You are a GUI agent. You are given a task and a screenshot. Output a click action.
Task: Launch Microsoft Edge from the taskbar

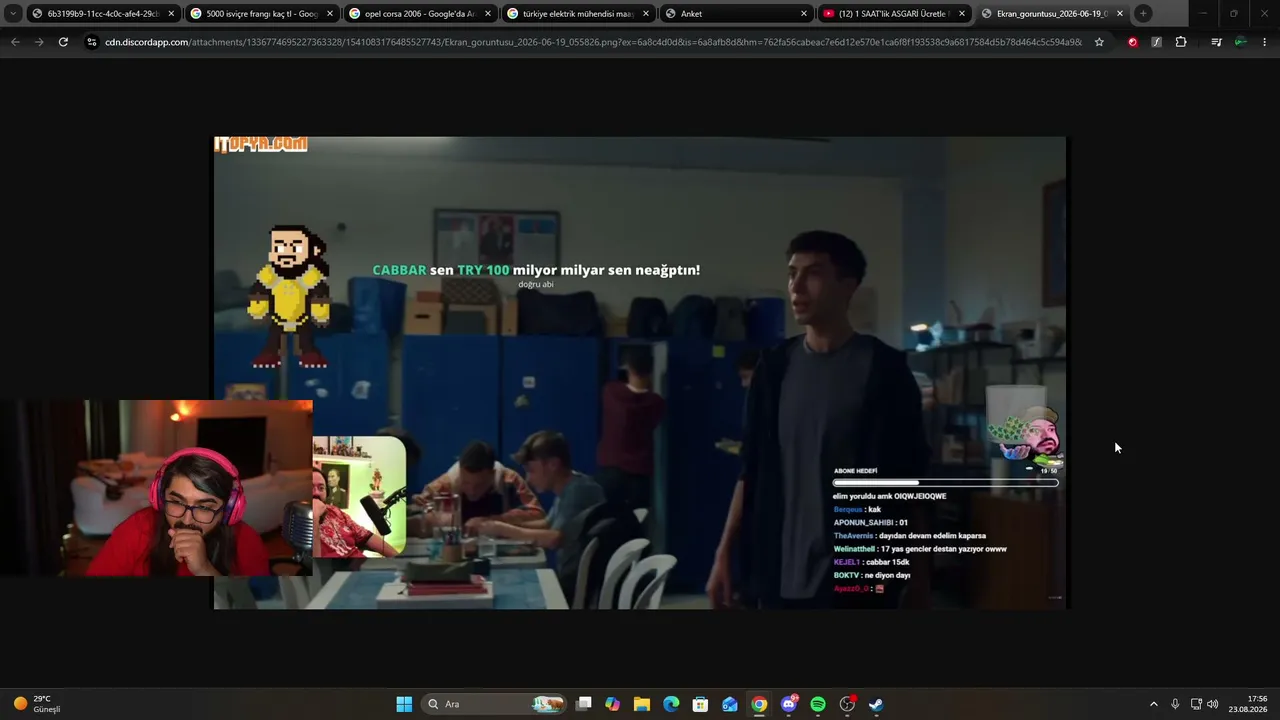coord(671,704)
